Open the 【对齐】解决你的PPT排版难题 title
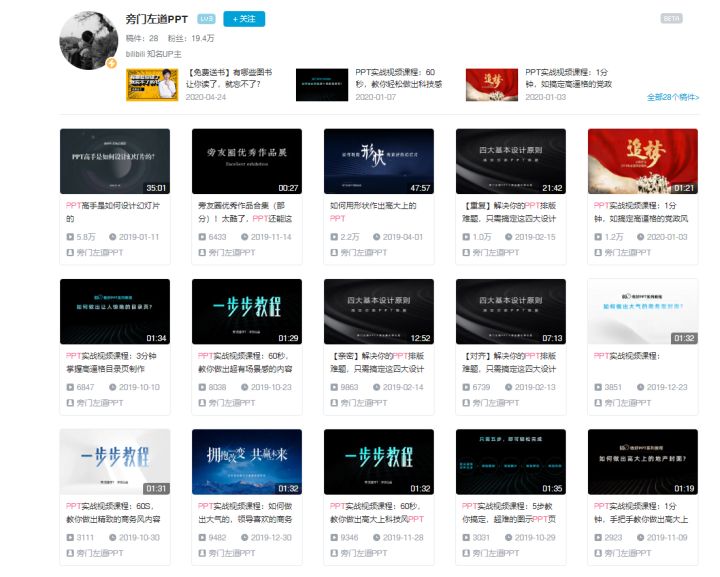Screen dimensions: 720x577 tap(509, 362)
